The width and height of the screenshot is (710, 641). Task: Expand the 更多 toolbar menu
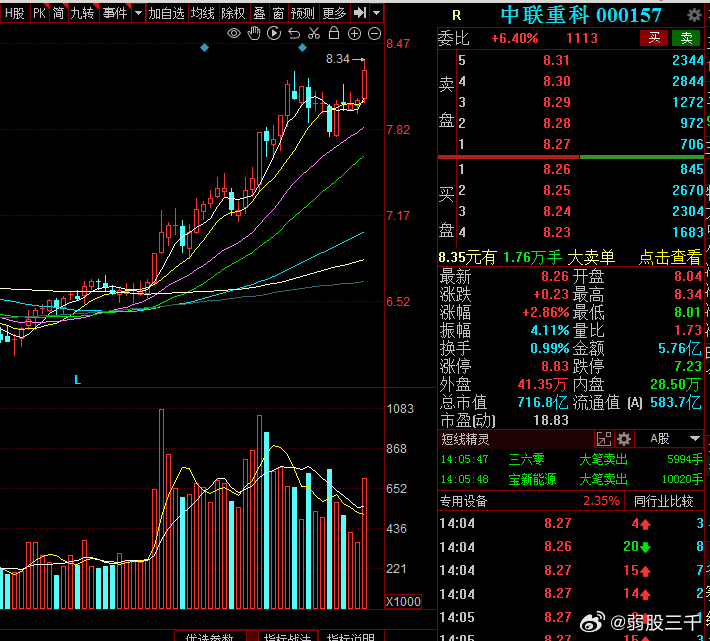pyautogui.click(x=335, y=13)
